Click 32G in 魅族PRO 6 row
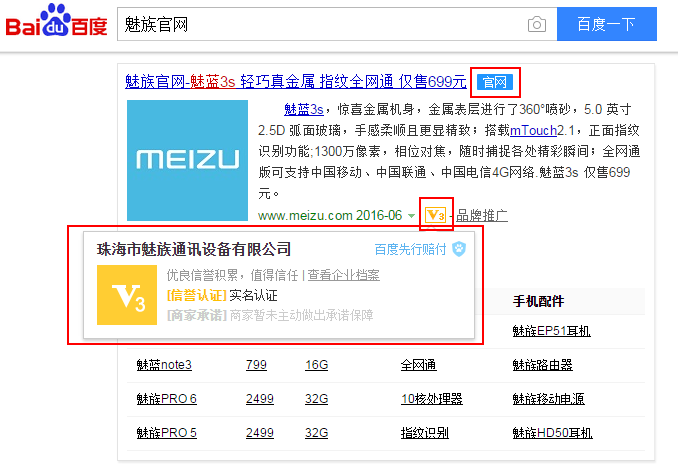678x473 pixels. pos(317,399)
